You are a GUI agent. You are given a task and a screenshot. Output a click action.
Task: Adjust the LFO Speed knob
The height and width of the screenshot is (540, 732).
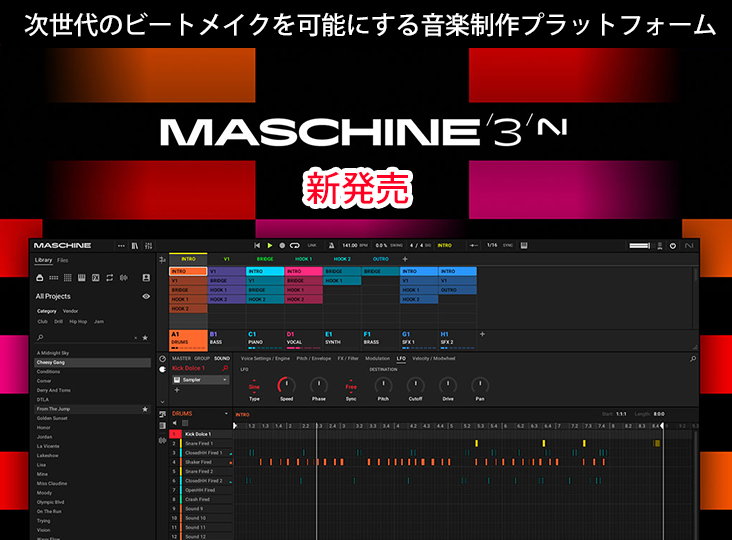pyautogui.click(x=286, y=386)
